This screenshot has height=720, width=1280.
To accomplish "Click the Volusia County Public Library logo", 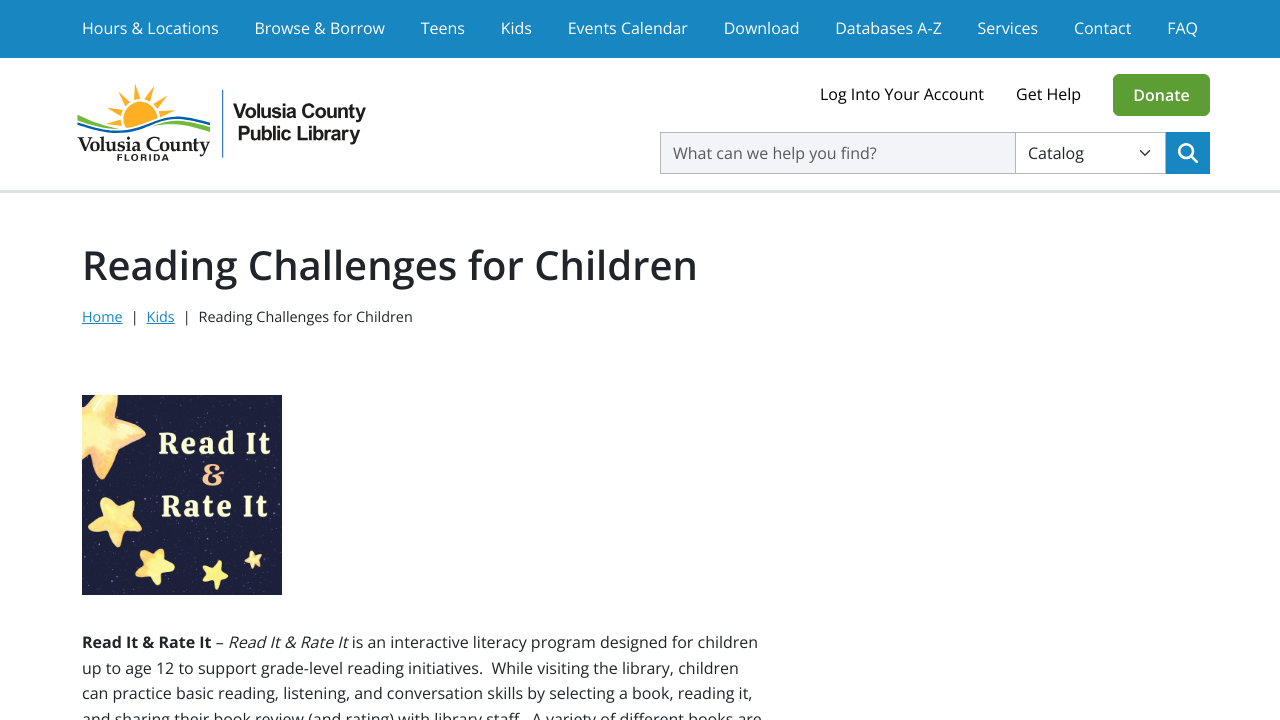I will (222, 122).
